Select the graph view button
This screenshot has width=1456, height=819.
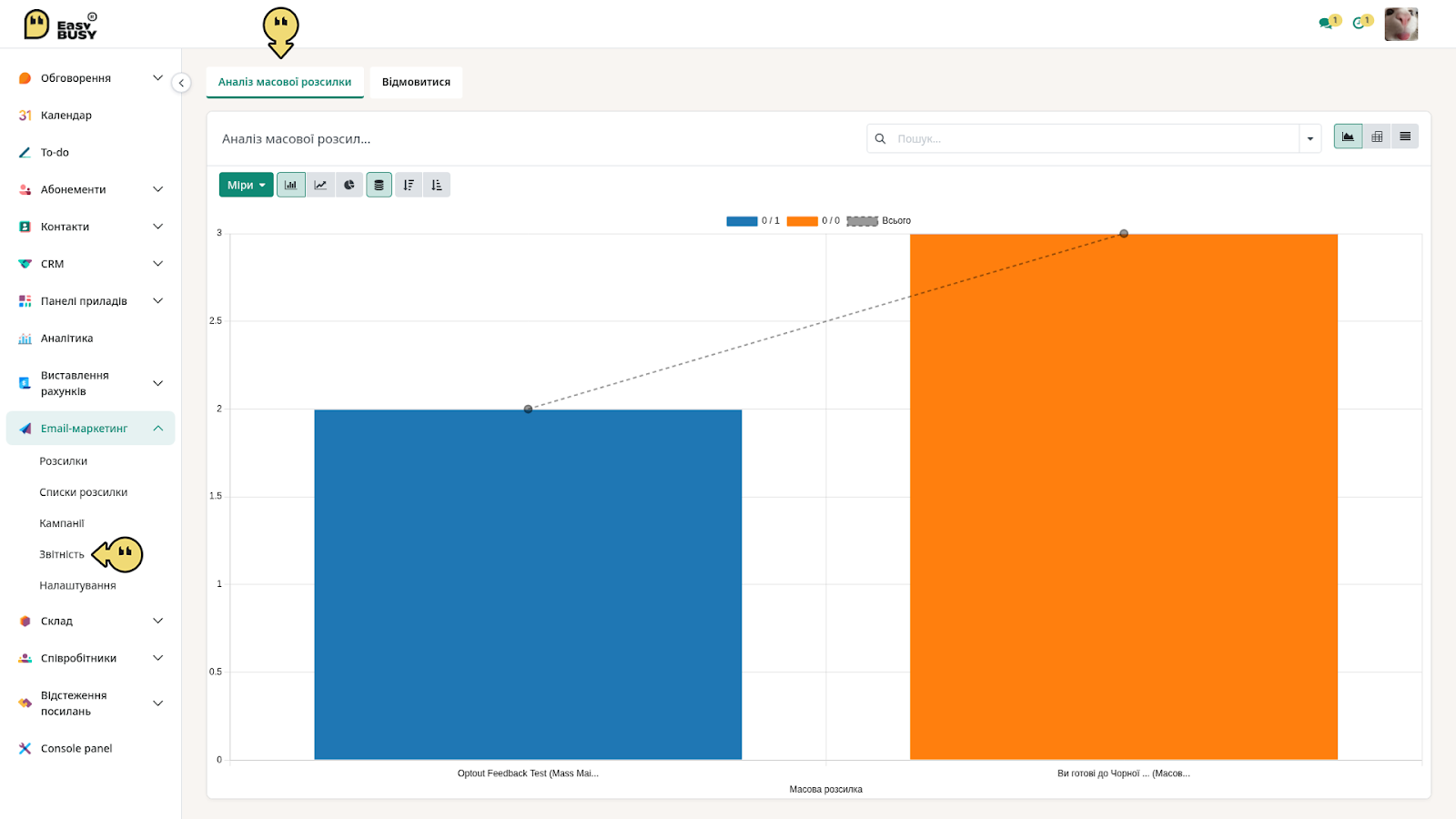[x=1348, y=136]
